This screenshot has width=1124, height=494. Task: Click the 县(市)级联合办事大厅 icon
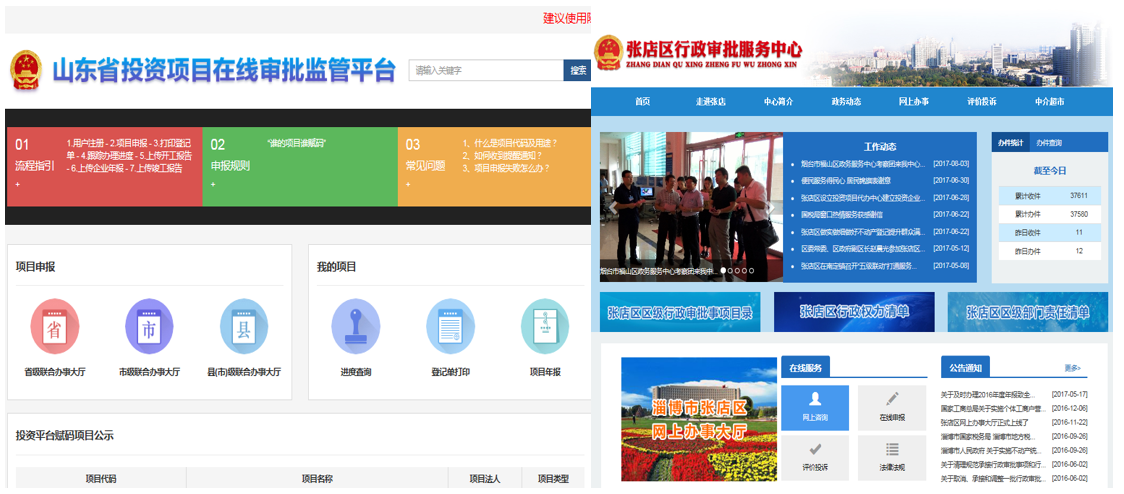244,327
